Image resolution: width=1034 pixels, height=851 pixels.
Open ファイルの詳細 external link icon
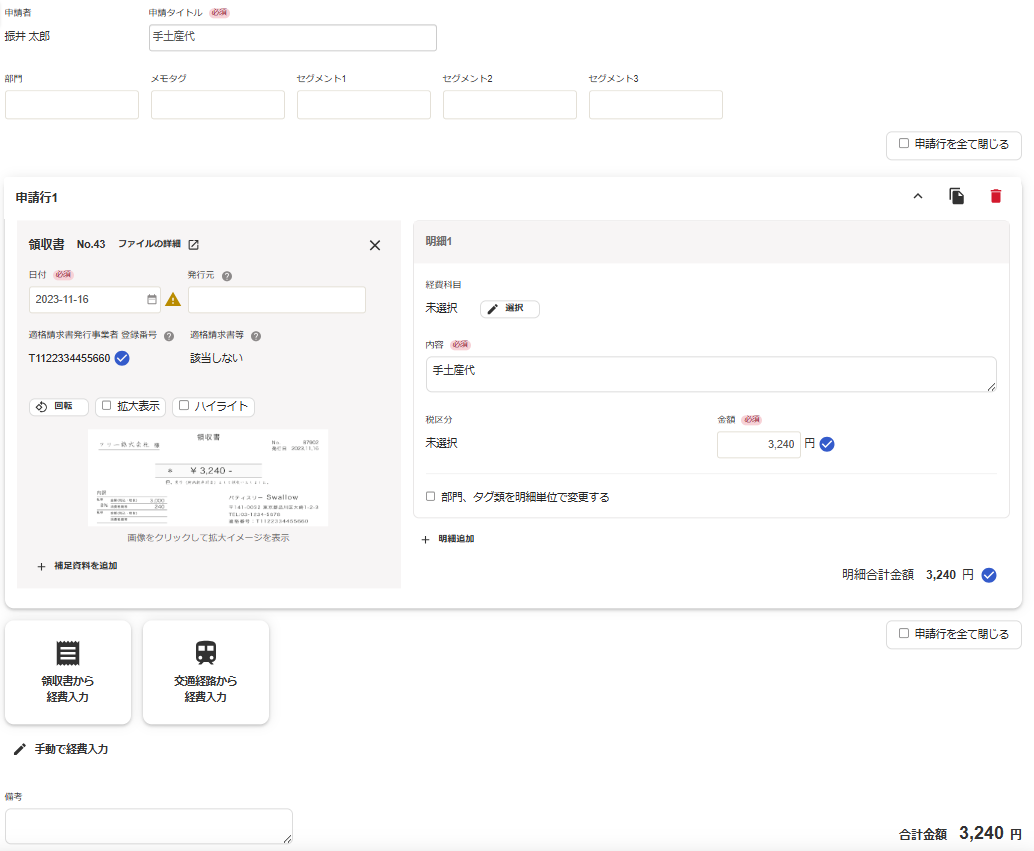coord(193,245)
